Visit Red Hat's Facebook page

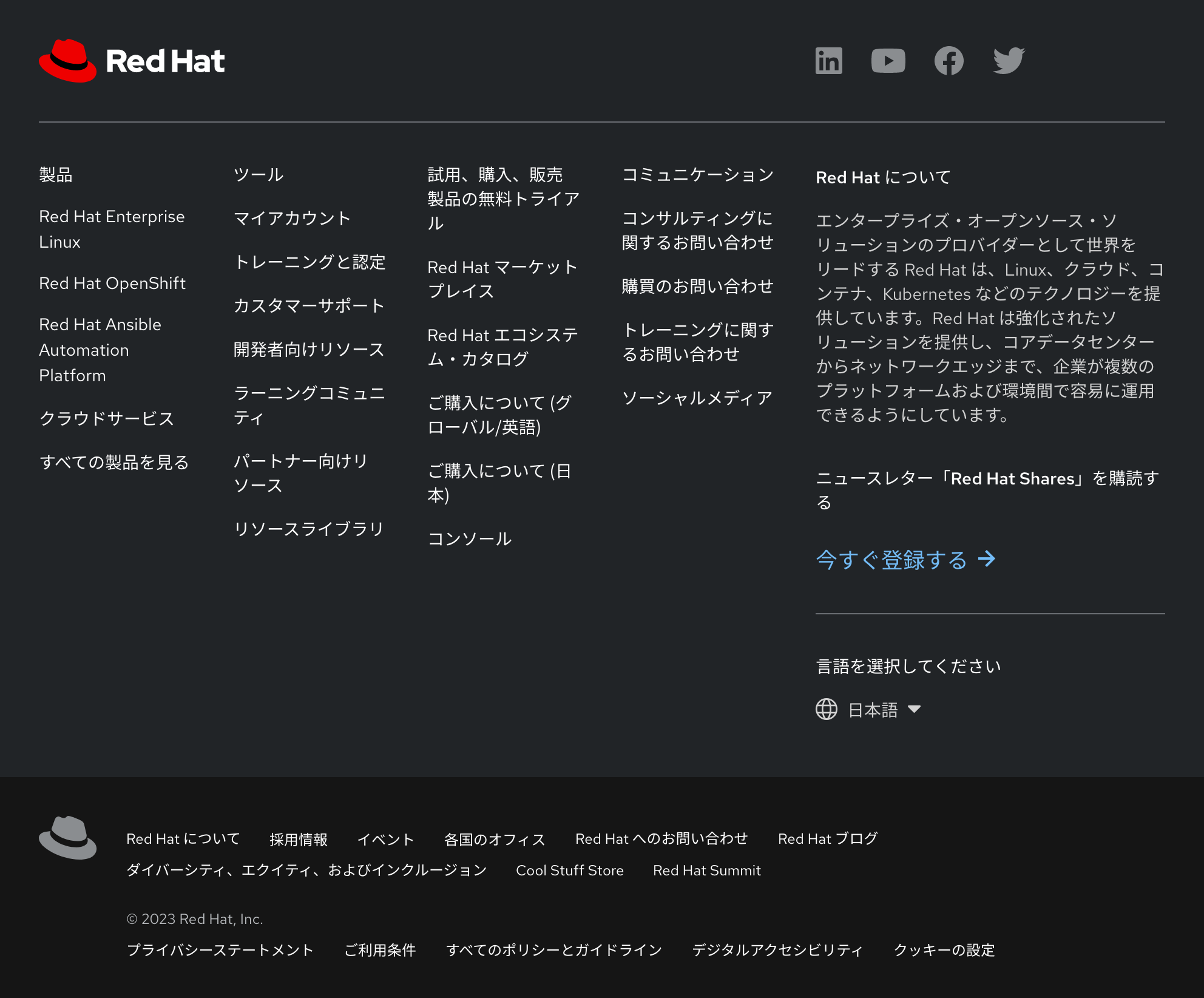[949, 60]
